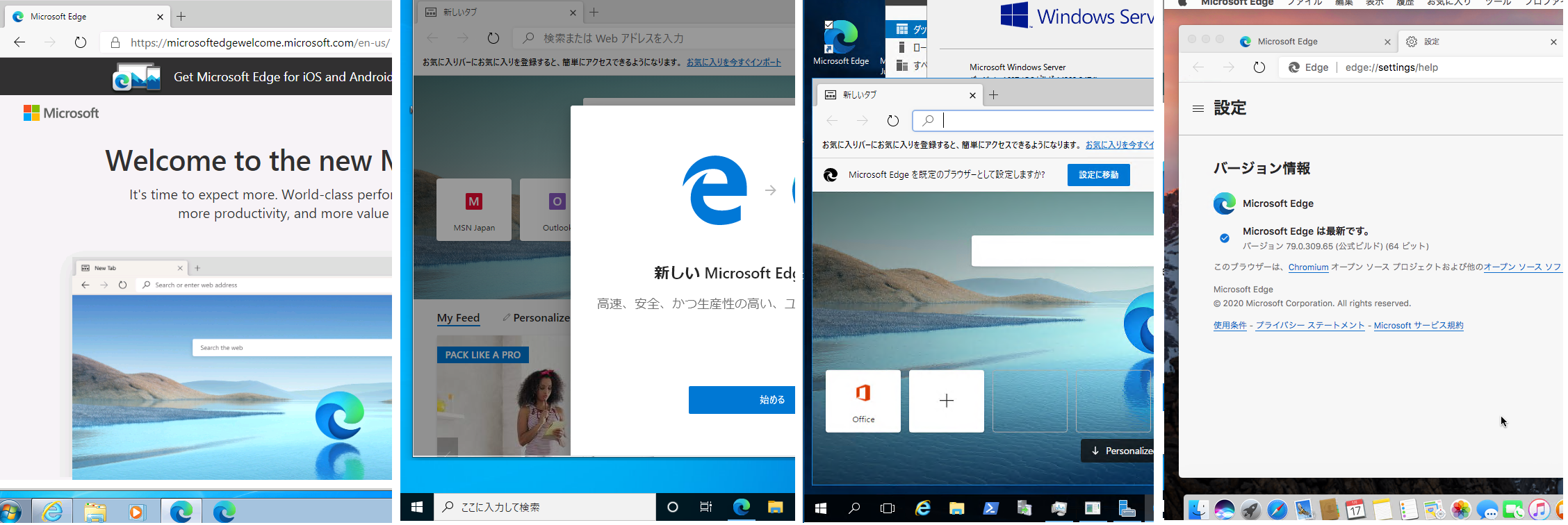Viewport: 1568px width, 525px height.
Task: Open the Personalize down-arrow button in Windows Server Edge
Action: [1118, 451]
